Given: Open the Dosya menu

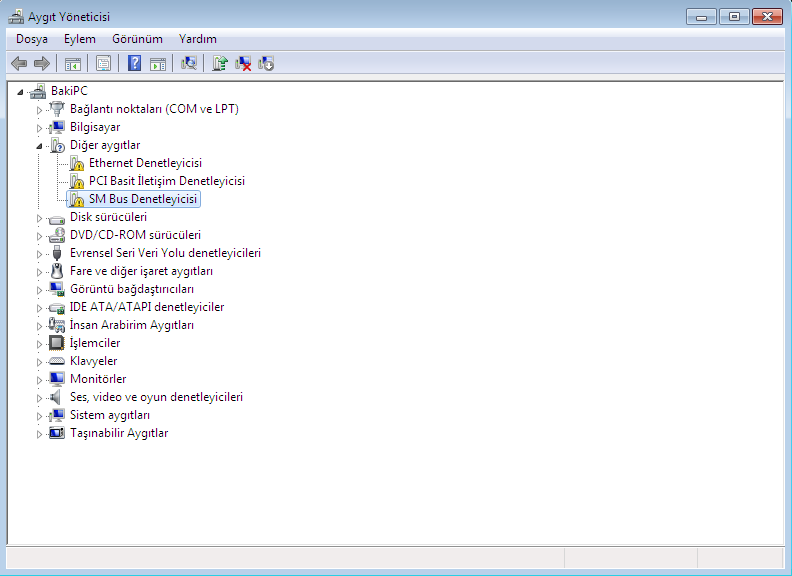Looking at the screenshot, I should pos(32,39).
